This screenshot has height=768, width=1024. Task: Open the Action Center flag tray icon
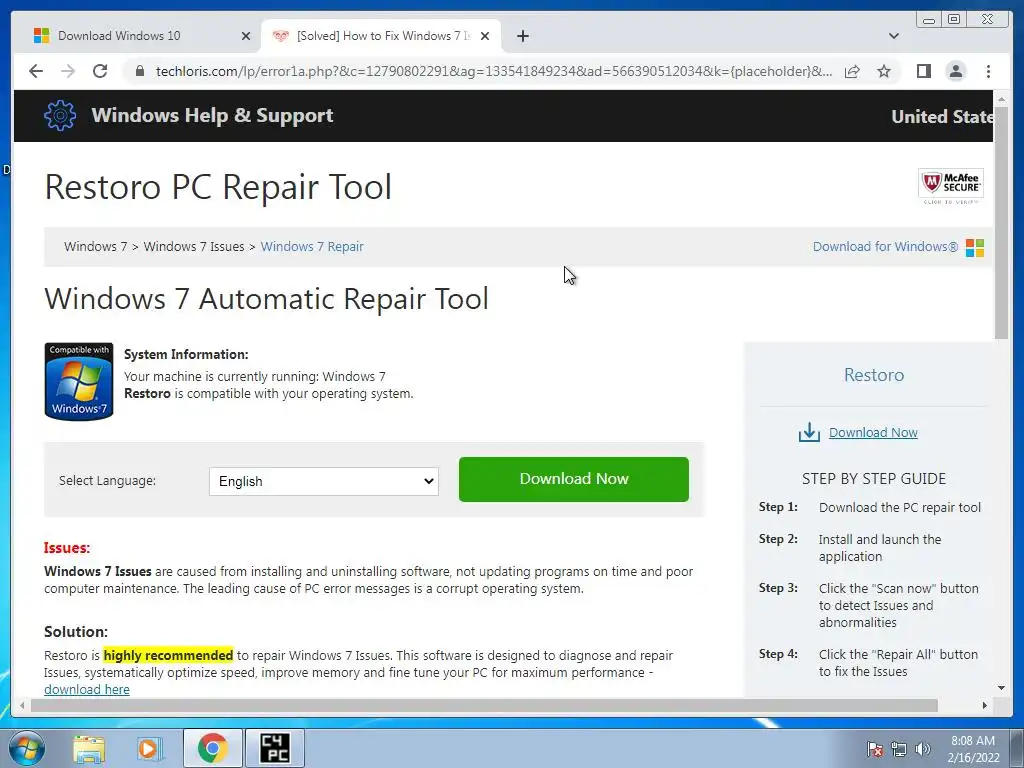click(x=874, y=749)
